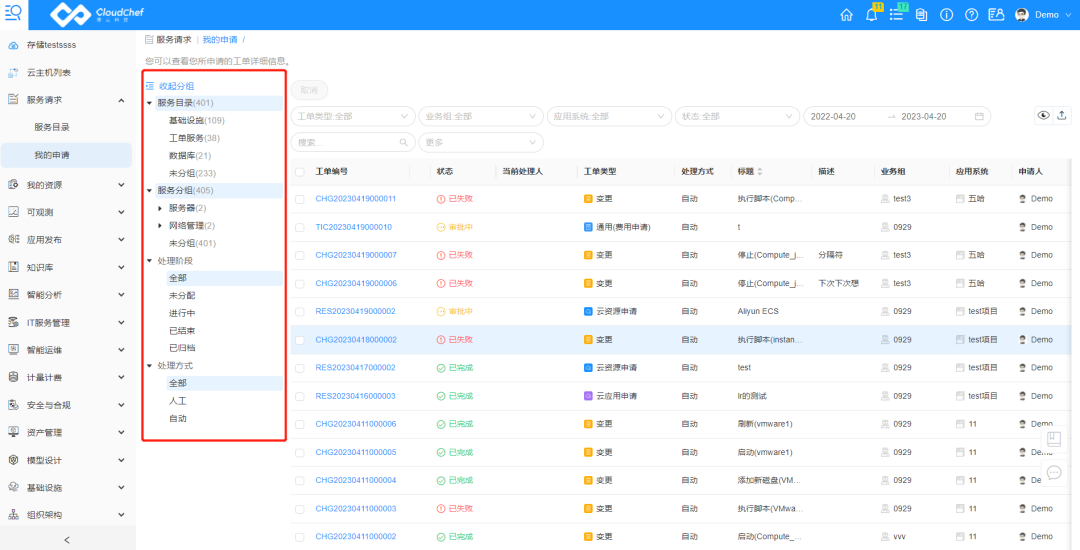This screenshot has width=1080, height=550.
Task: Open 状态 filter dropdown
Action: coord(737,116)
